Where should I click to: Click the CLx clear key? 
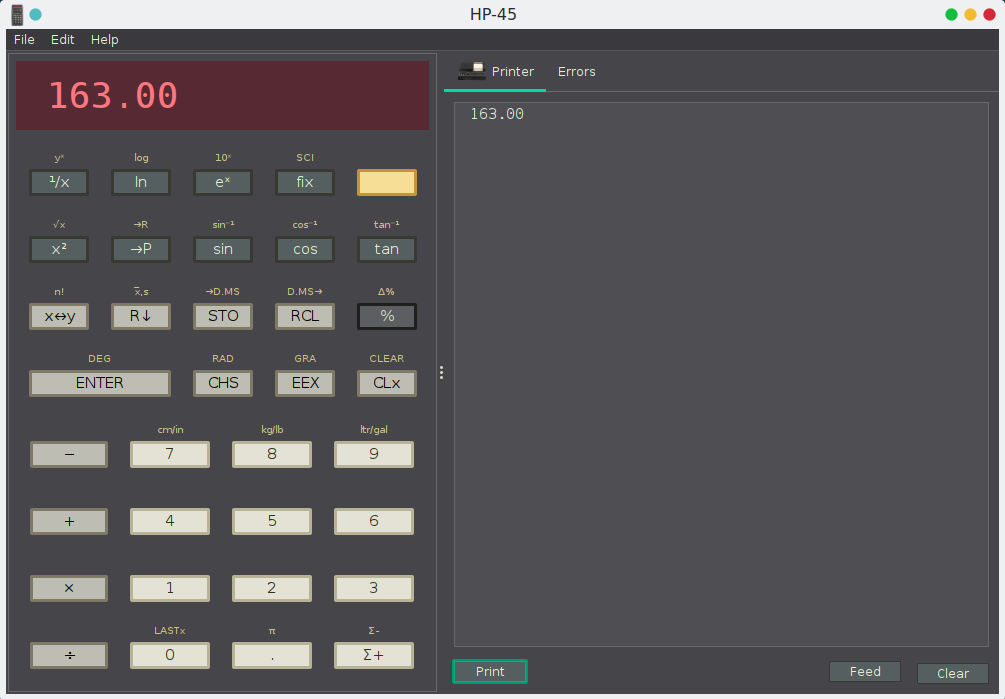[386, 383]
